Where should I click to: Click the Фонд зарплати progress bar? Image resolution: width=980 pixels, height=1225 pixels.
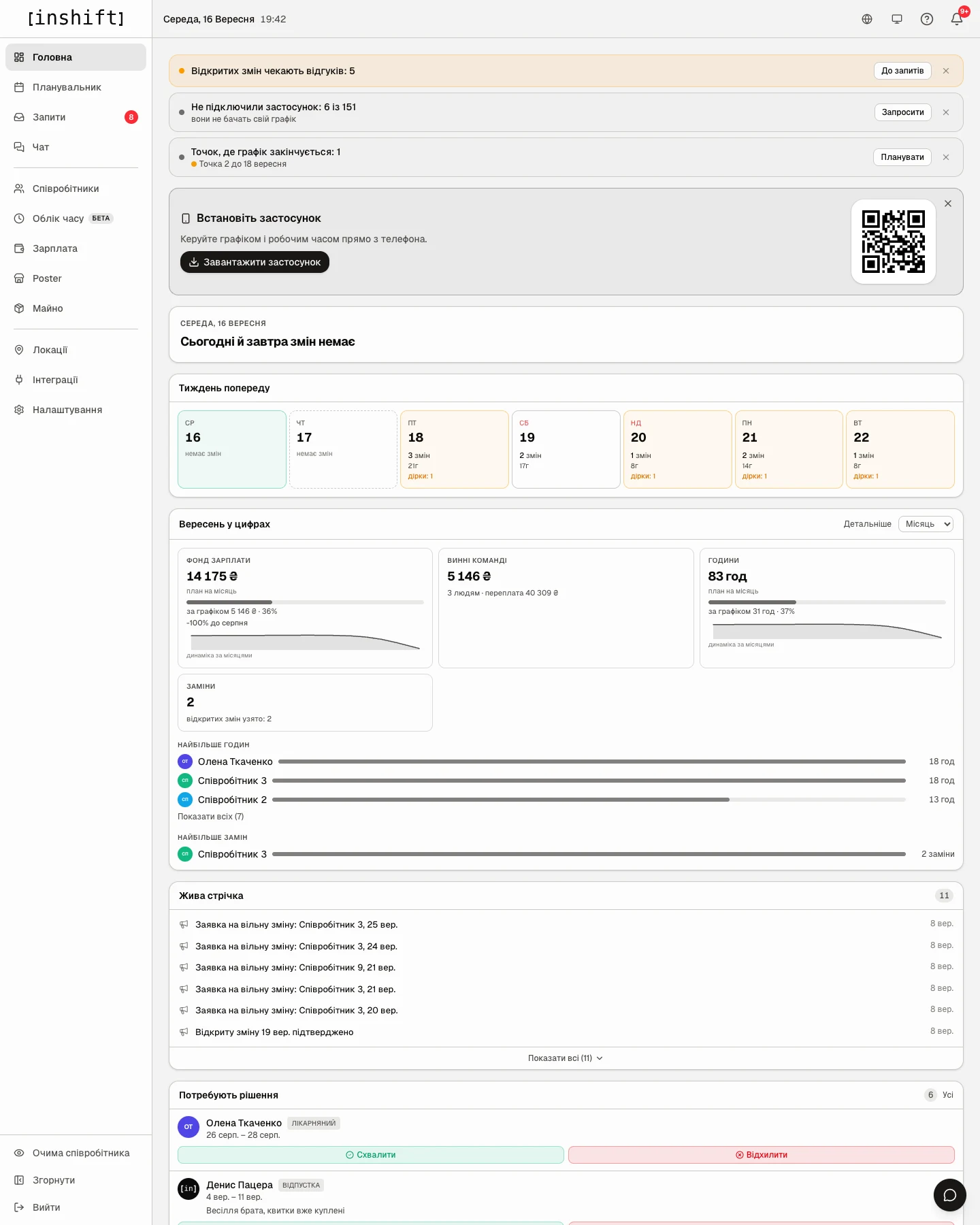pyautogui.click(x=305, y=602)
